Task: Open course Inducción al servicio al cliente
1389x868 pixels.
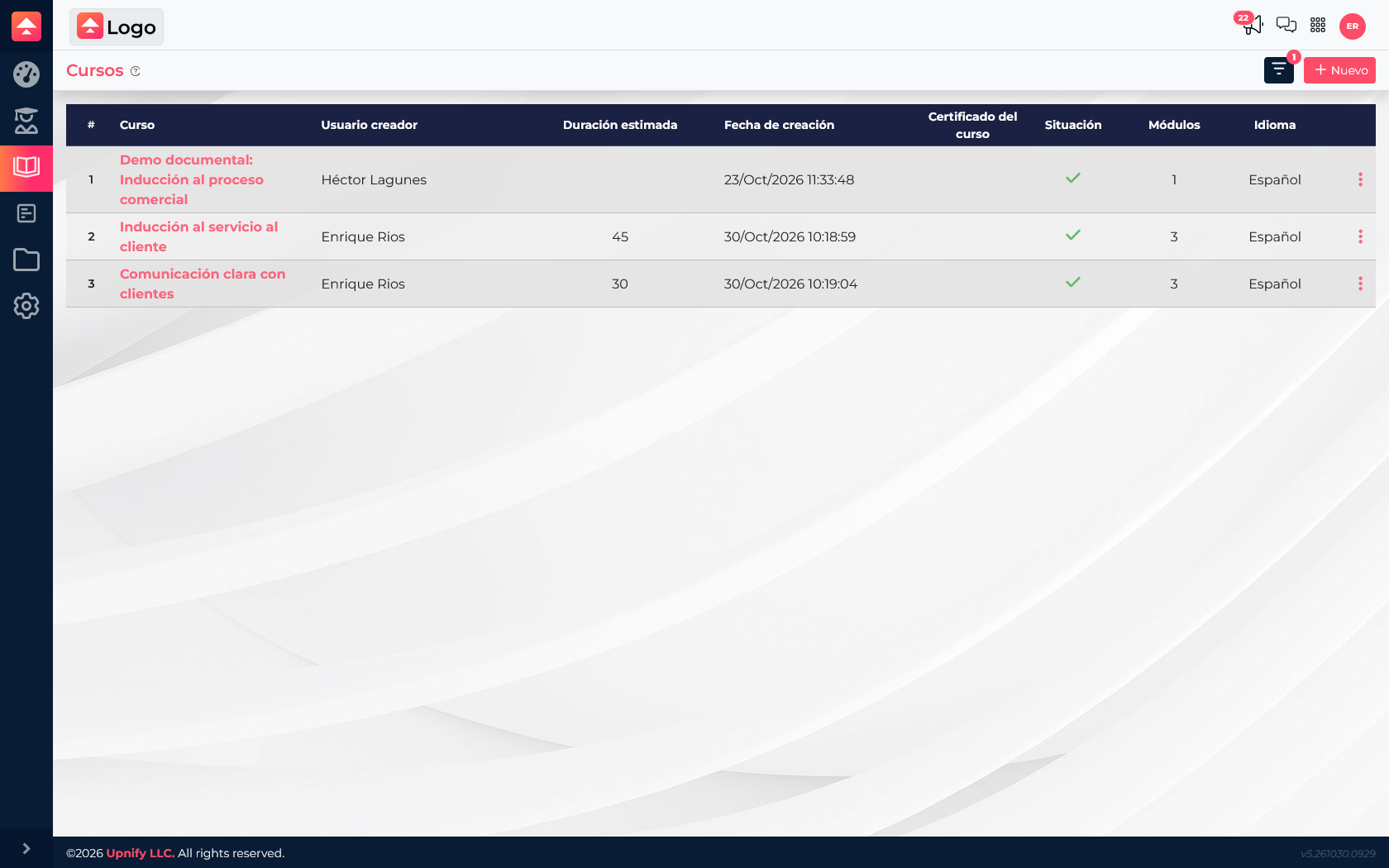Action: click(198, 236)
